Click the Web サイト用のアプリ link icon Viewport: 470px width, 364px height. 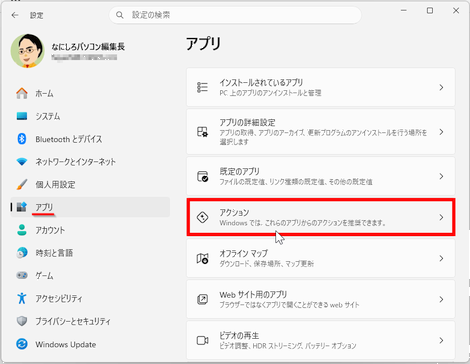pyautogui.click(x=202, y=299)
